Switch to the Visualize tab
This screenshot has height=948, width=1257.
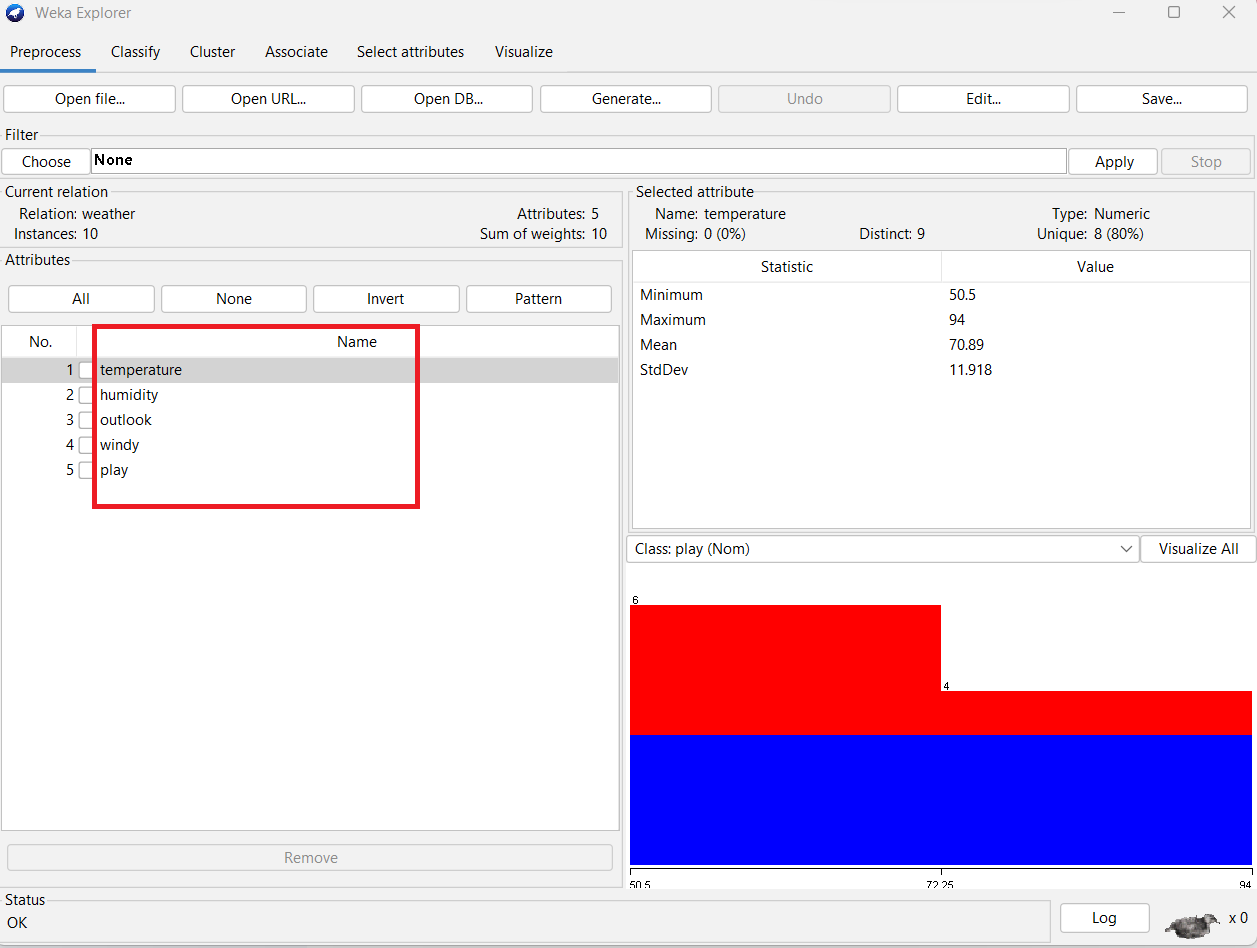523,52
